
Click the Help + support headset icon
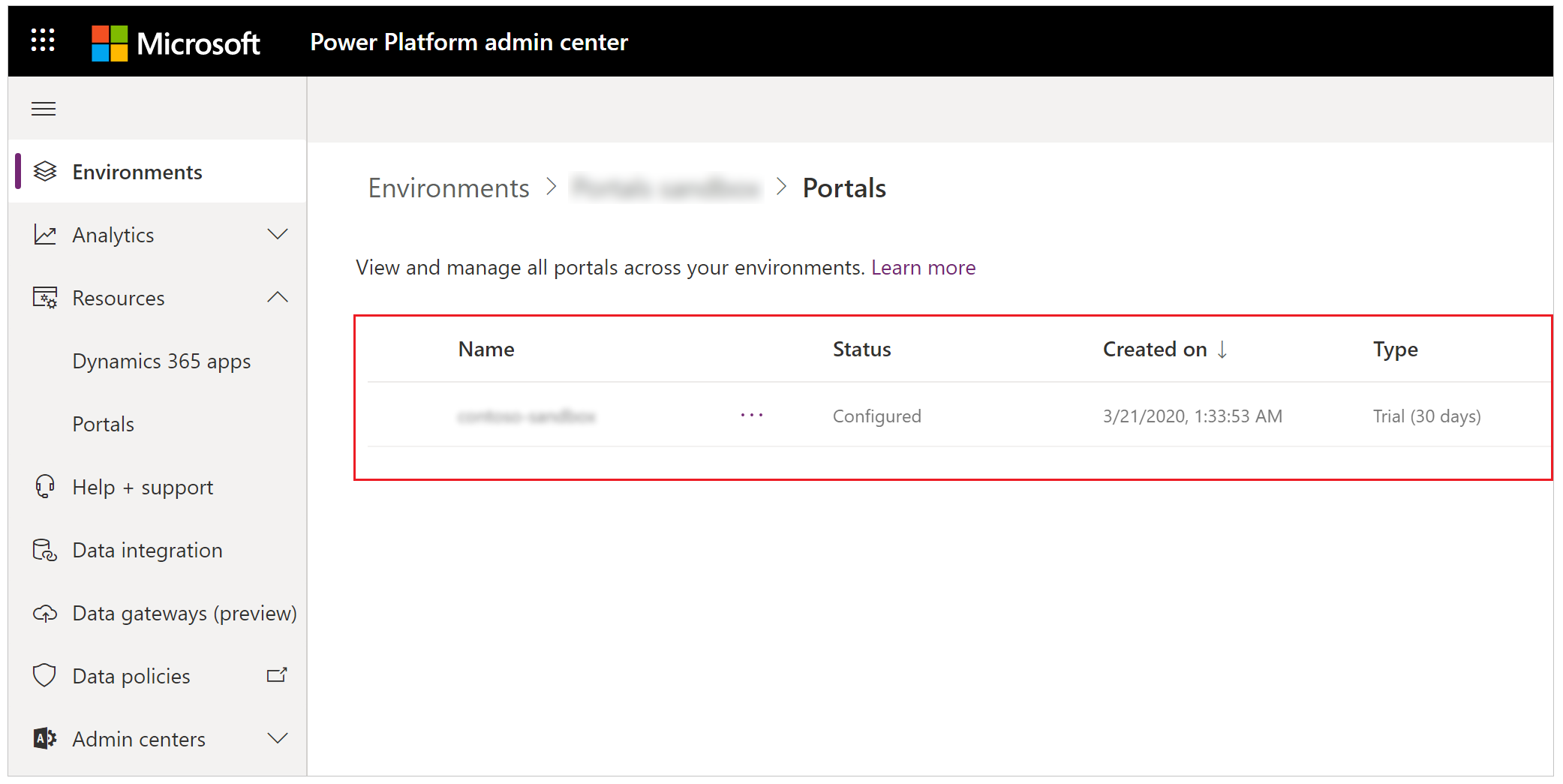pos(45,487)
